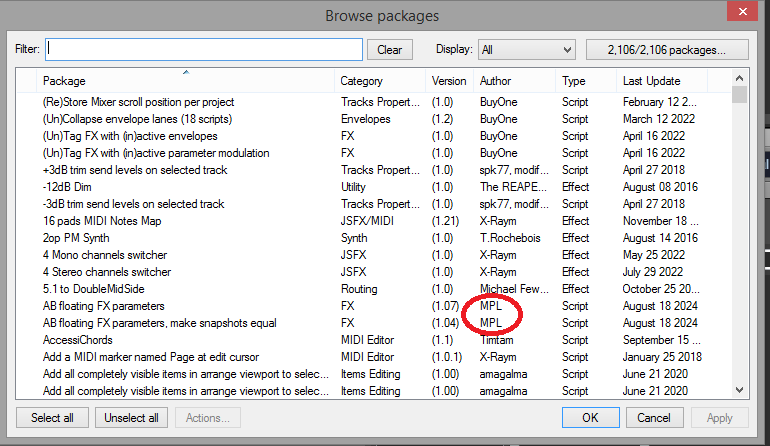Click "Envelopes" category cell
This screenshot has height=446, width=770.
(366, 119)
